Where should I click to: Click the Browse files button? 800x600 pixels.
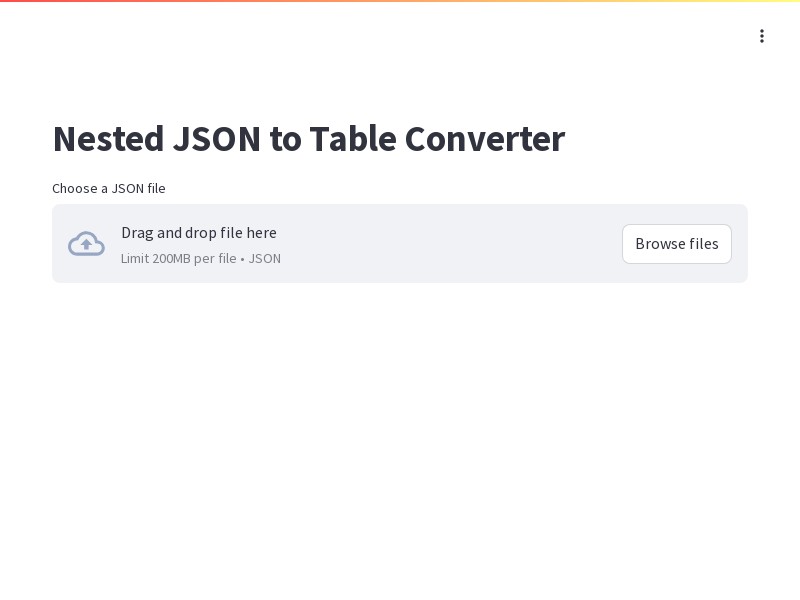pyautogui.click(x=677, y=244)
